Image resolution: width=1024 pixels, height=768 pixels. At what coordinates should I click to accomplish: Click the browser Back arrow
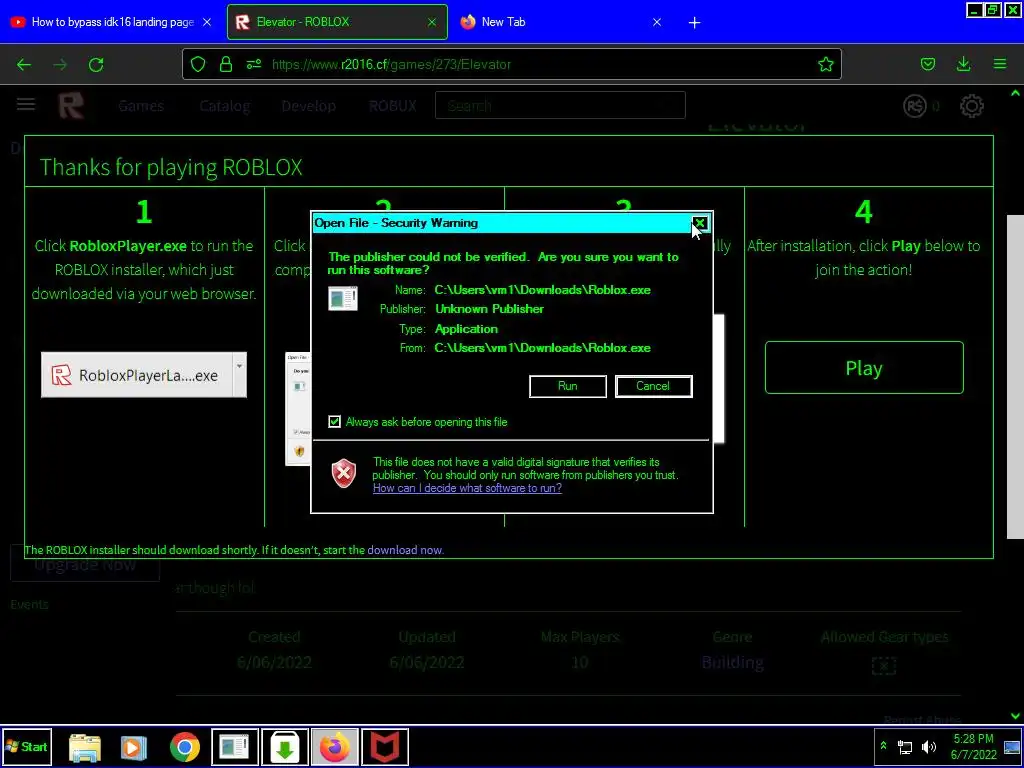click(24, 64)
